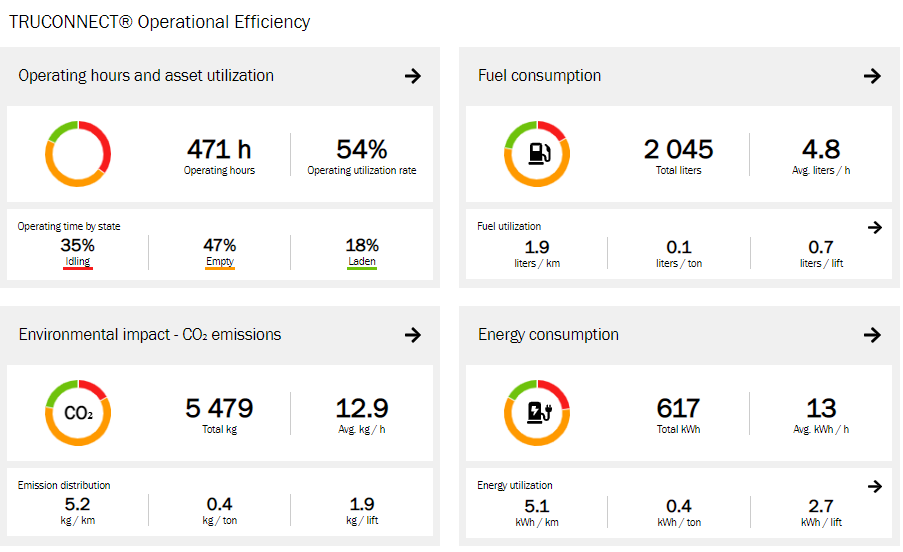This screenshot has width=903, height=552.
Task: Open CO₂ emissions details arrow
Action: point(413,335)
